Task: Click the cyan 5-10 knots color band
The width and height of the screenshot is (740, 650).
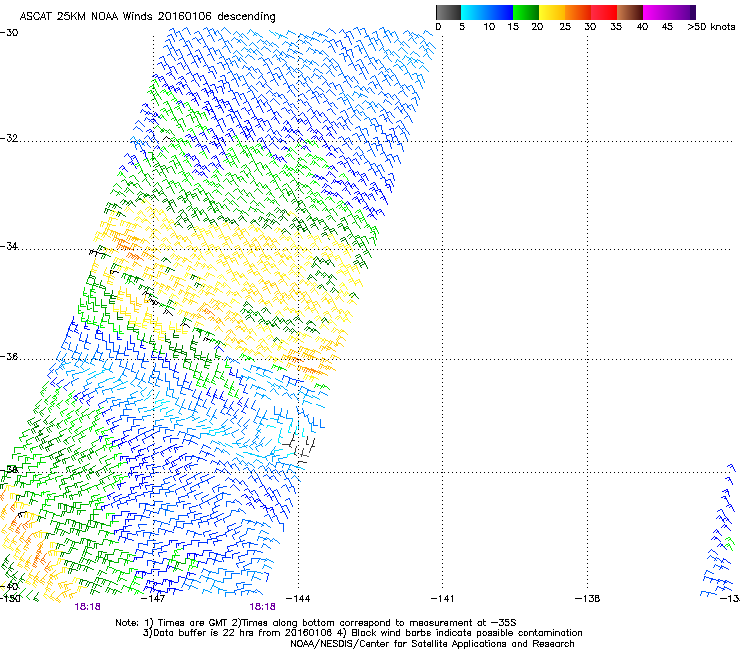Action: (474, 12)
